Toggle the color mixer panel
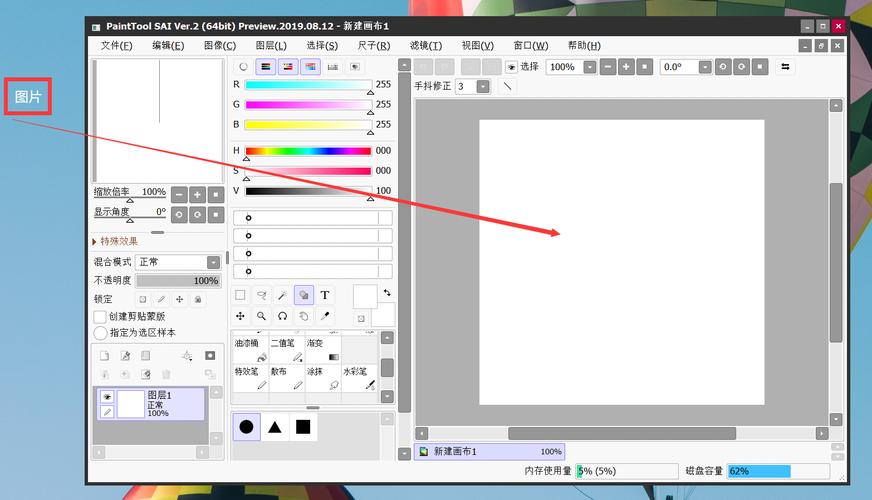This screenshot has width=872, height=500. 310,67
